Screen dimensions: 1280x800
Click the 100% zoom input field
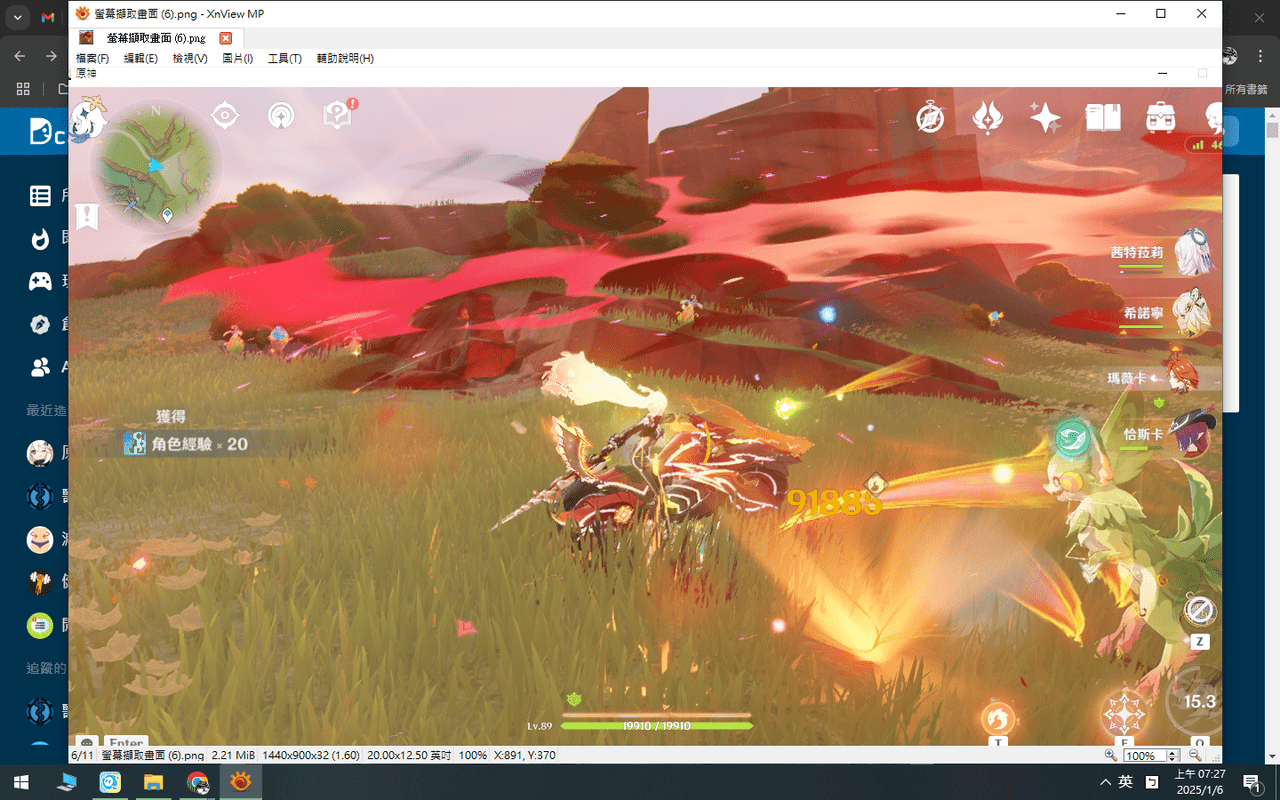[x=1143, y=755]
